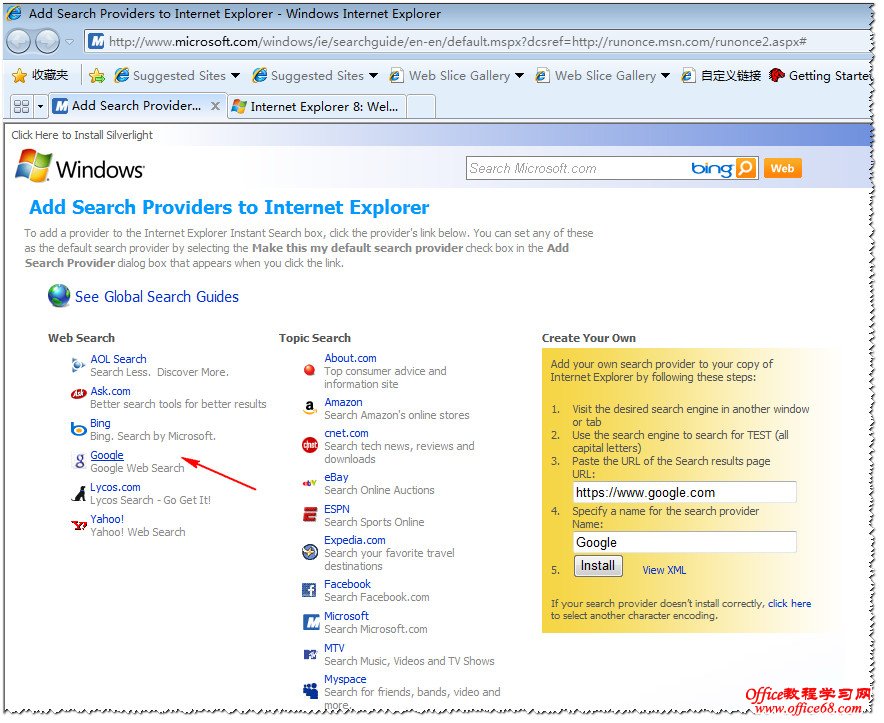Open the Yahoo! provider link
Viewport: 884px width, 723px height.
click(x=107, y=519)
